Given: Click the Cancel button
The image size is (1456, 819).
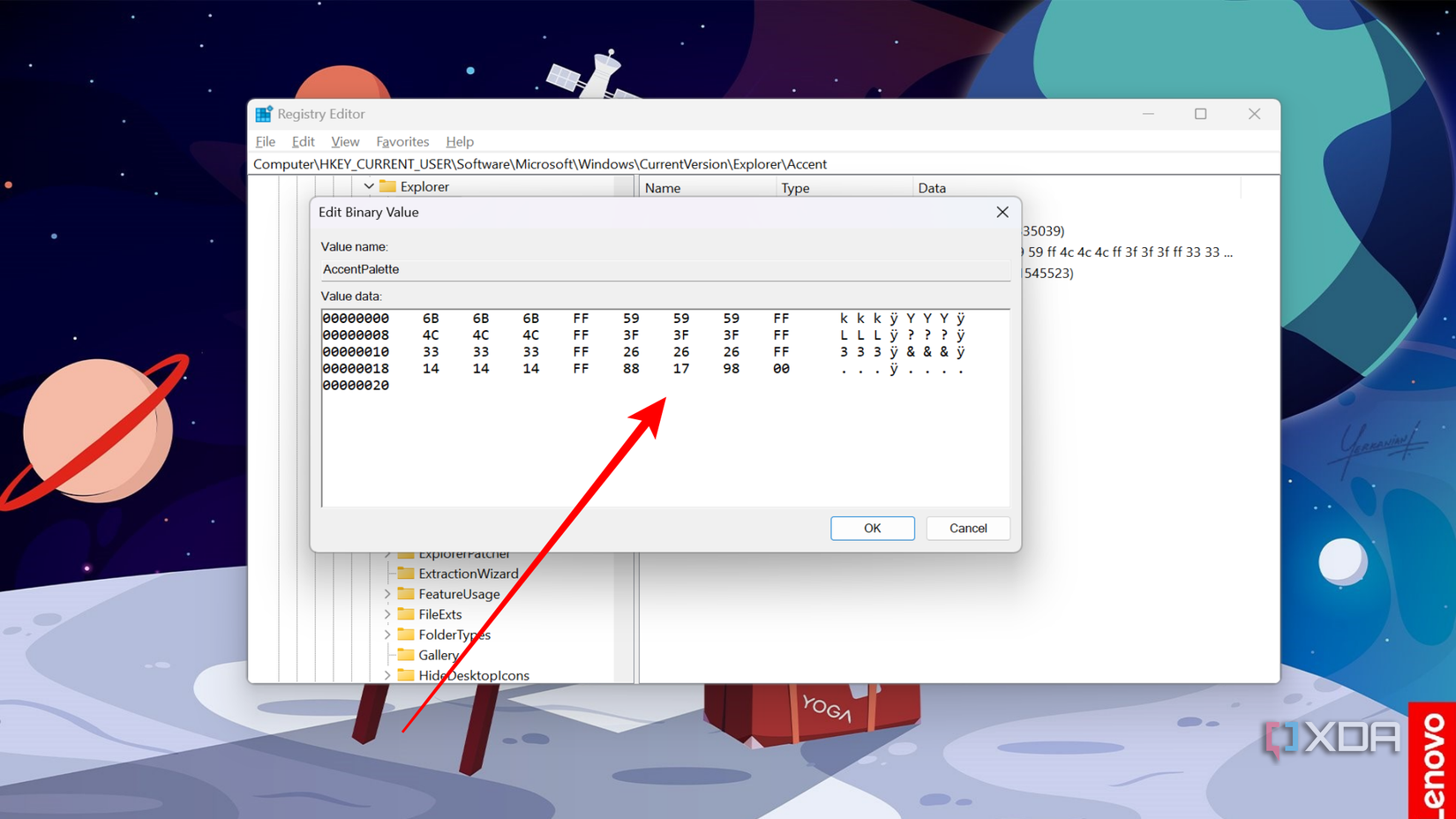Looking at the screenshot, I should [x=968, y=528].
